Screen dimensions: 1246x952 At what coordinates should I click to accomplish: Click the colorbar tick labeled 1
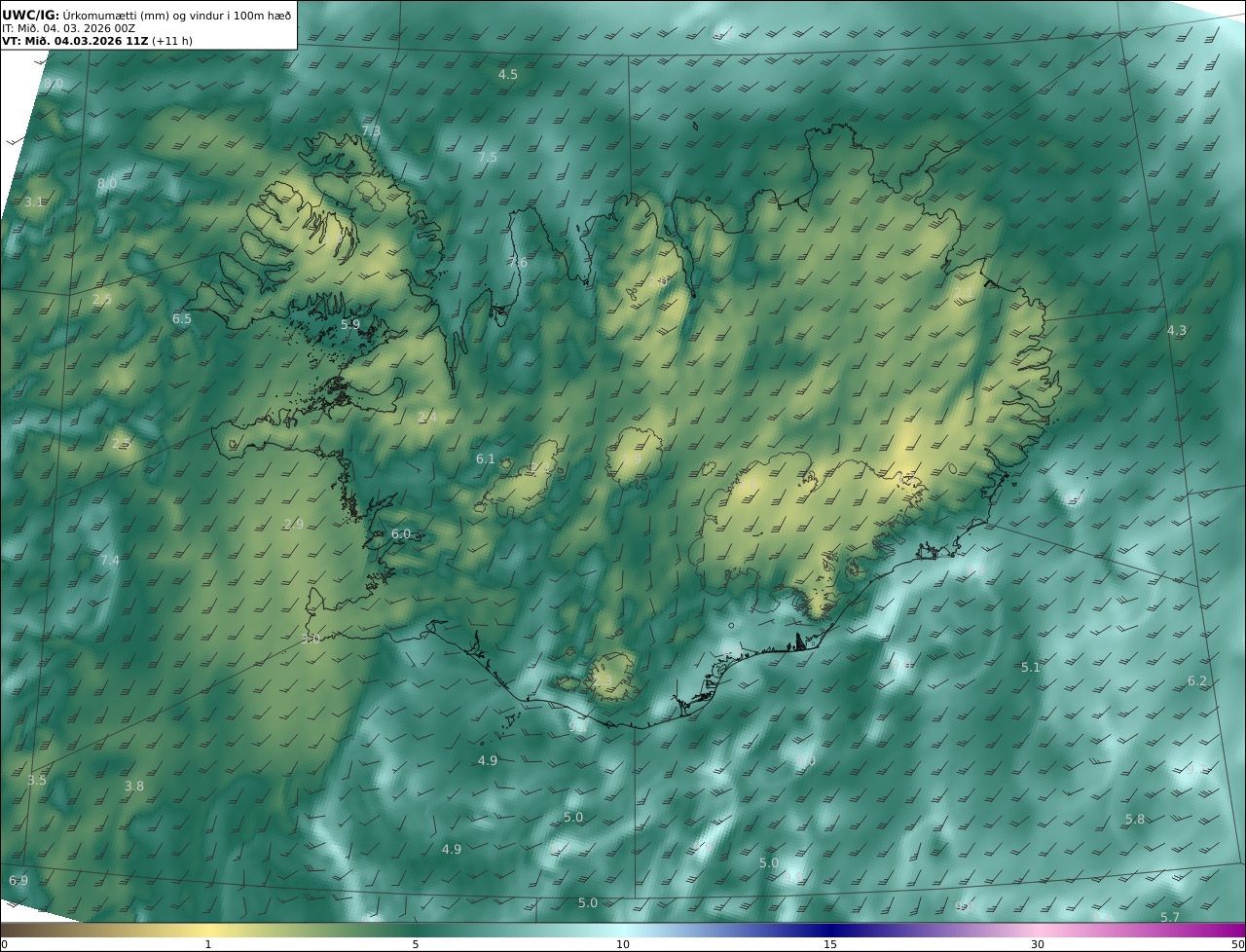pyautogui.click(x=208, y=944)
